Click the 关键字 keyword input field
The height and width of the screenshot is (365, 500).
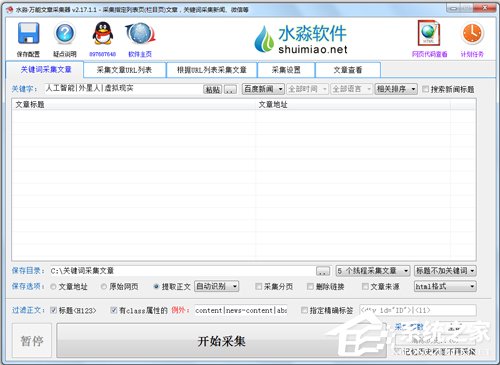(x=123, y=89)
